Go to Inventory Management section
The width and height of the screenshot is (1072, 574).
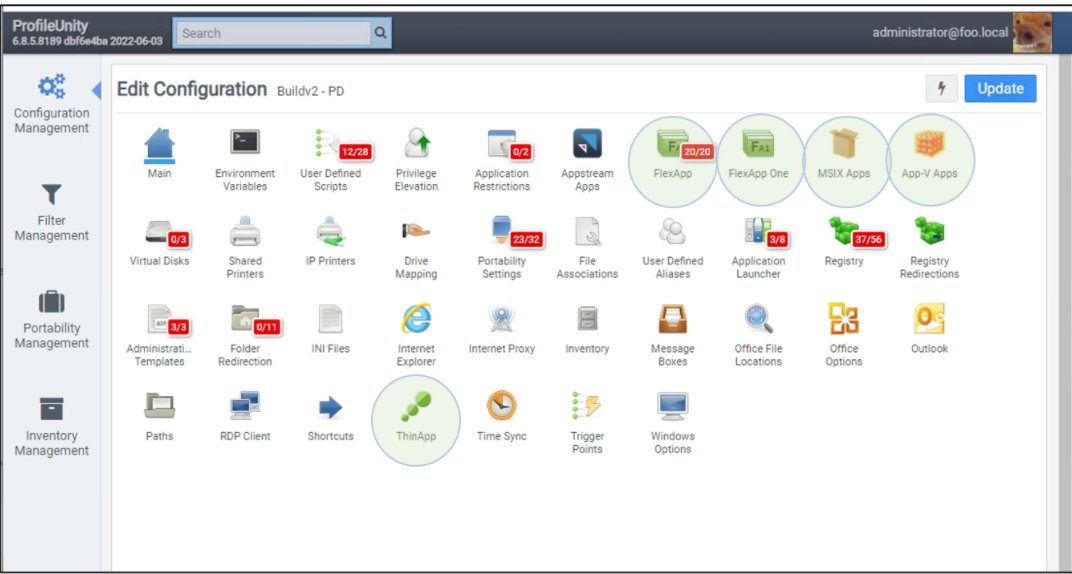(x=52, y=427)
